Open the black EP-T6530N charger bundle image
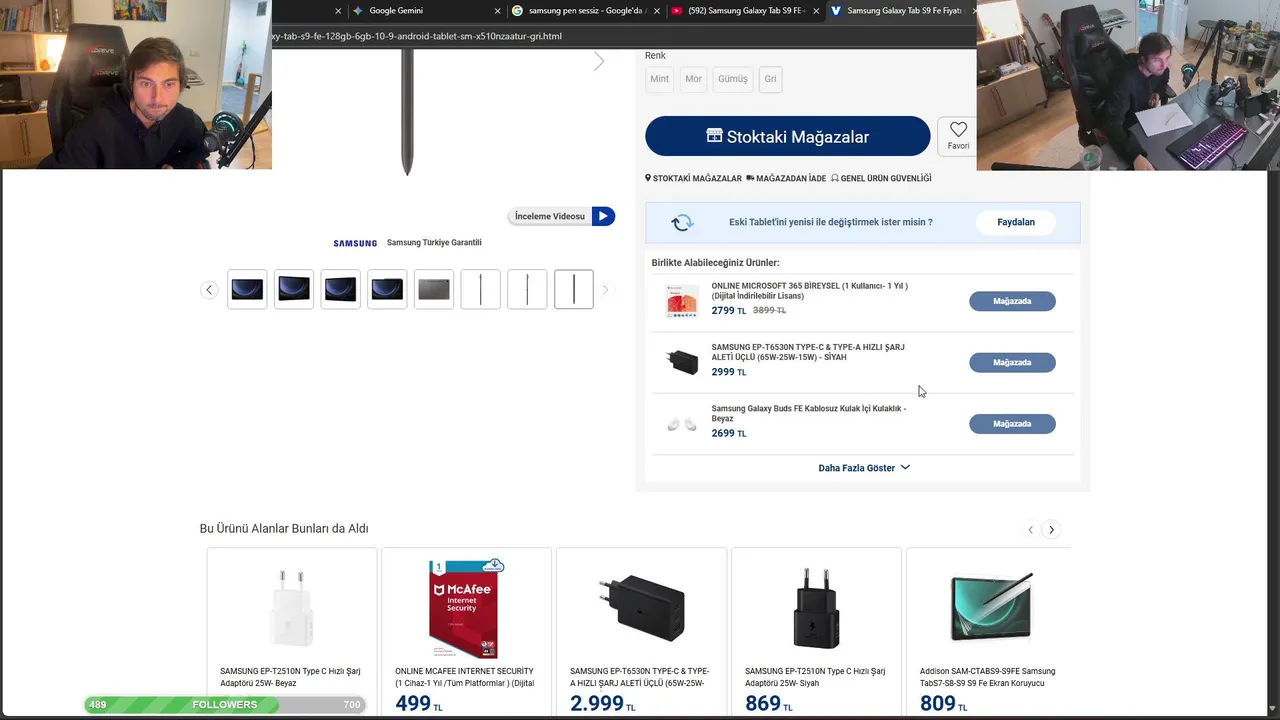This screenshot has height=720, width=1280. (682, 362)
